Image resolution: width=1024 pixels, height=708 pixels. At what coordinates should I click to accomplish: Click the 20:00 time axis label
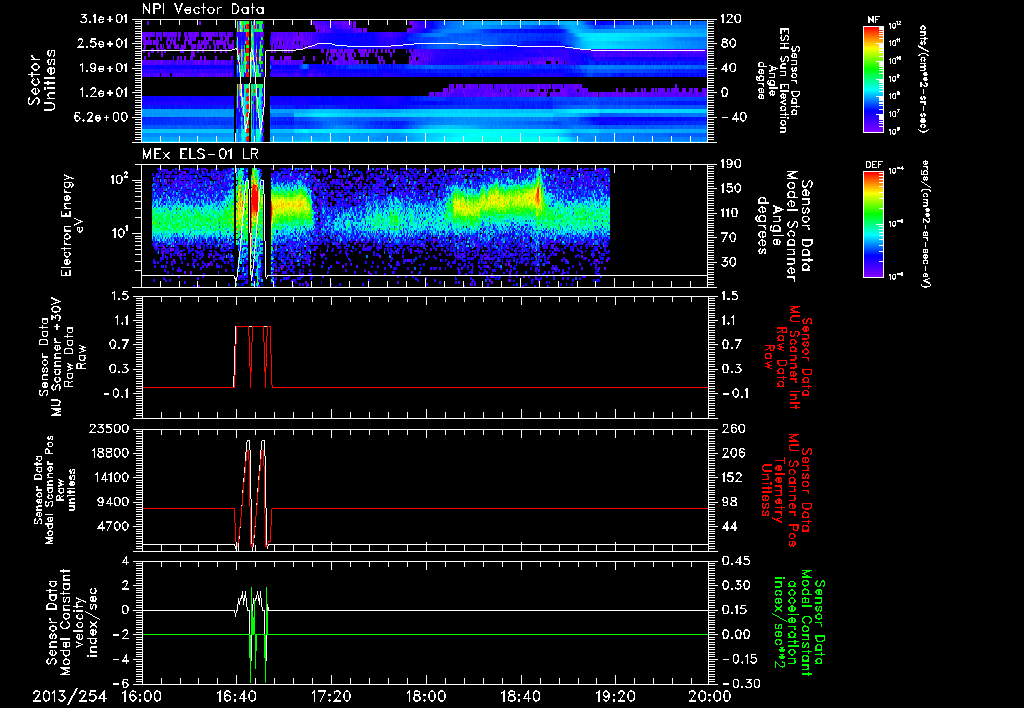tap(710, 697)
